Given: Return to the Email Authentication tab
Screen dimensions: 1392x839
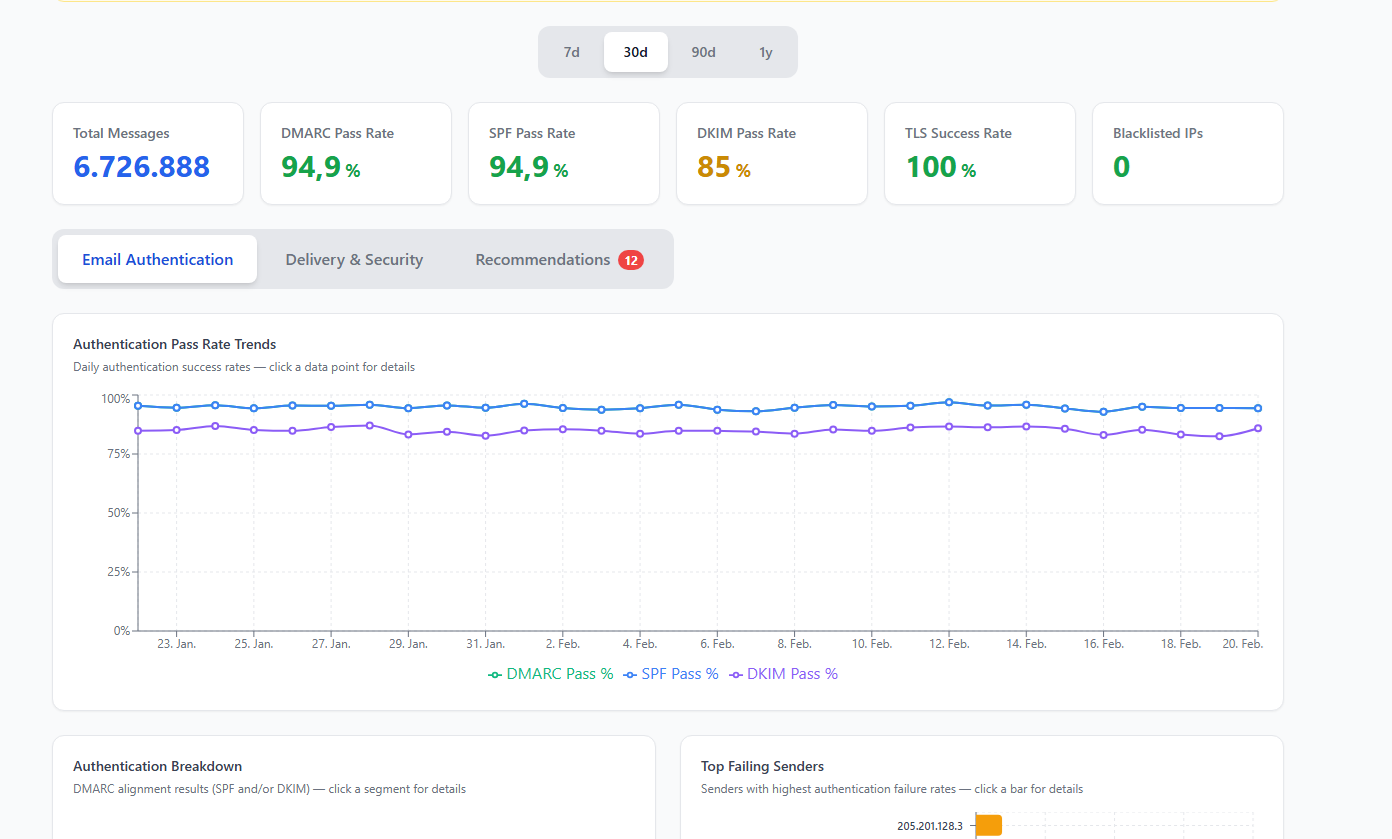Looking at the screenshot, I should click(x=156, y=259).
